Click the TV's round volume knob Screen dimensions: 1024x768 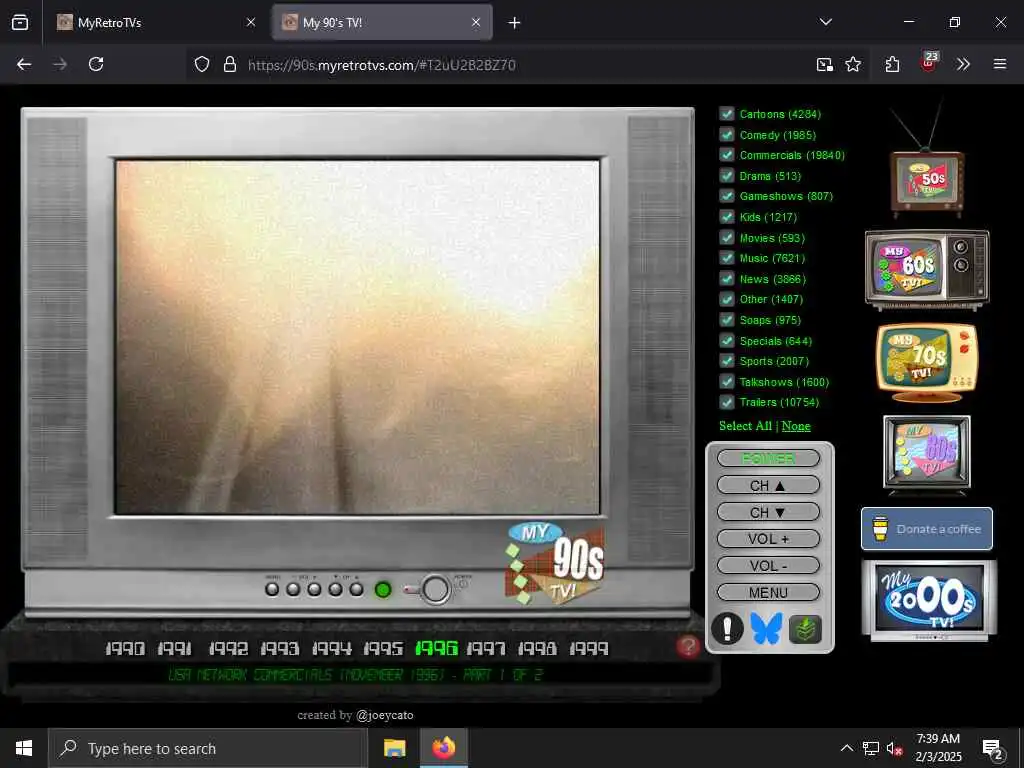click(x=435, y=590)
